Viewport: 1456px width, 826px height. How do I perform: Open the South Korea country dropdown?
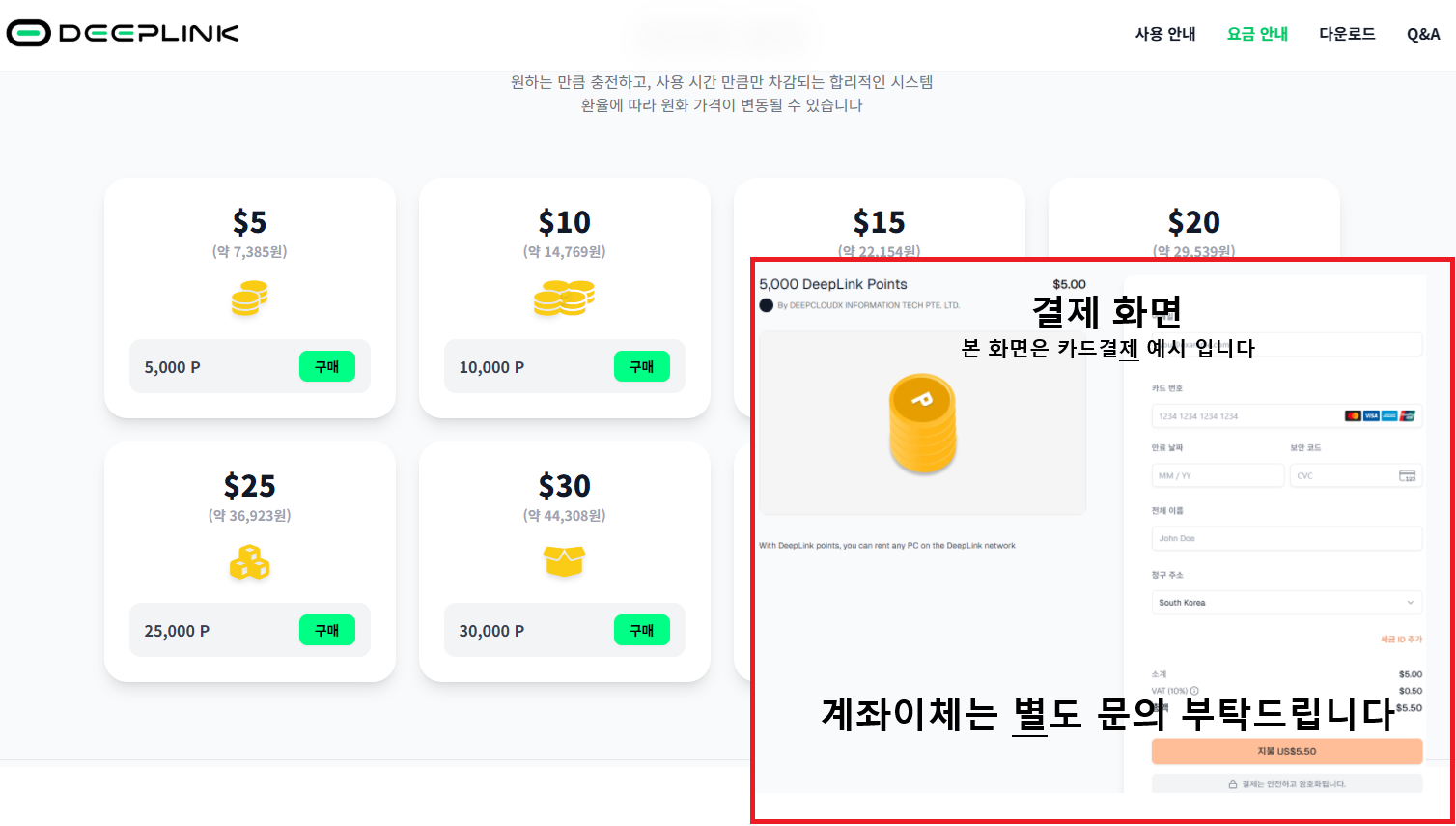(1286, 603)
